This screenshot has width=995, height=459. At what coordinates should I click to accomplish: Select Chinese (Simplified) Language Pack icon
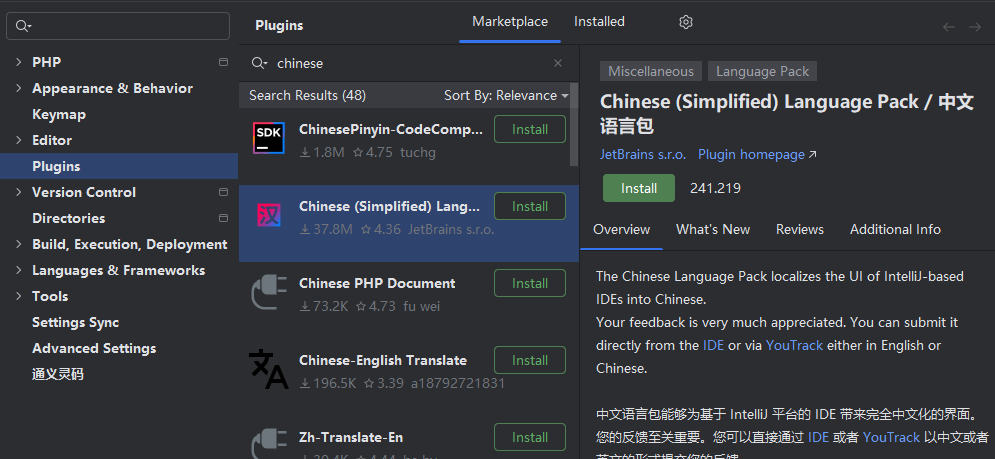[268, 215]
